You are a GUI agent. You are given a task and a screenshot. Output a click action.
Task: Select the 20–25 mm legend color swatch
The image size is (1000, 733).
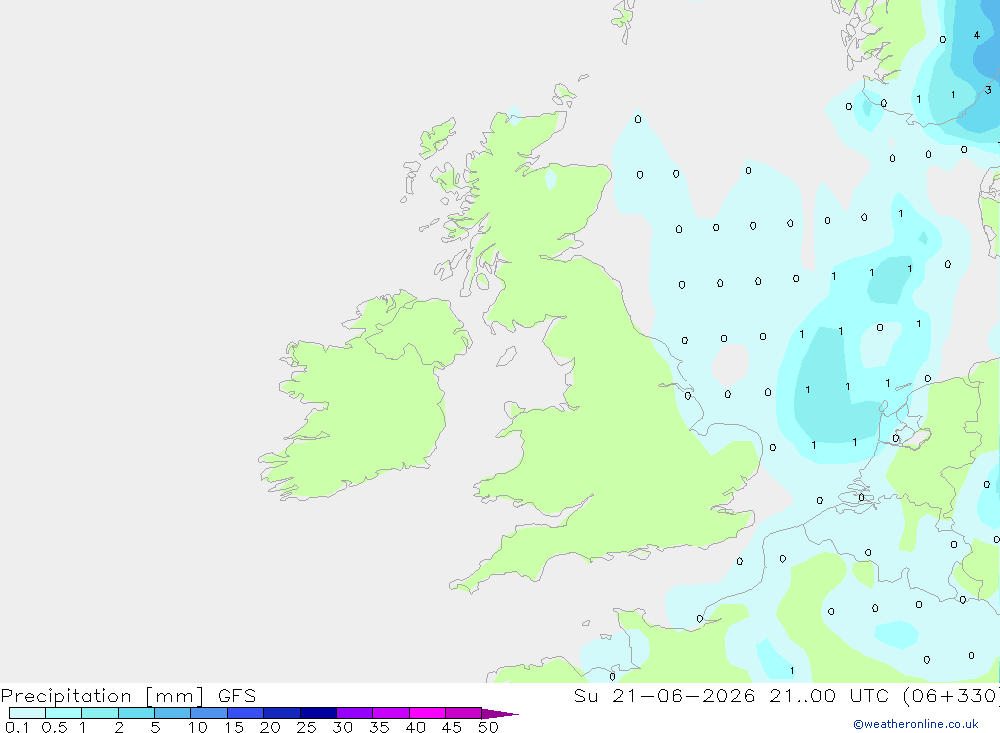coord(282,713)
